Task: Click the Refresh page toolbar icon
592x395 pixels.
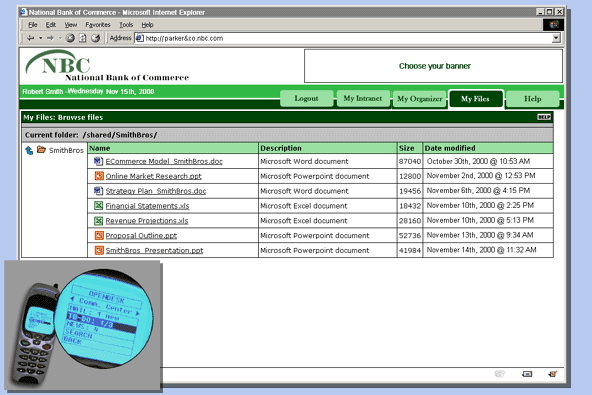Action: click(x=83, y=38)
